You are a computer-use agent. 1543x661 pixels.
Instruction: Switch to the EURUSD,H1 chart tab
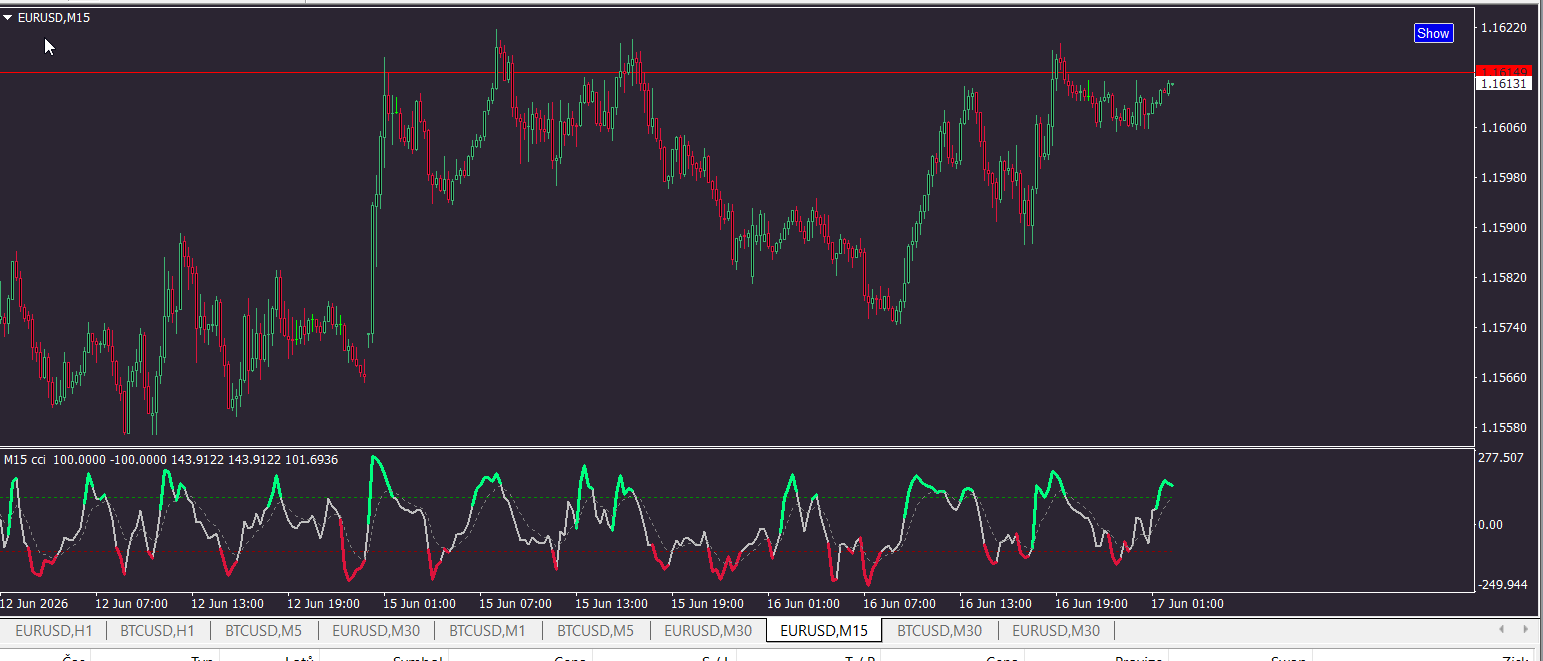point(53,631)
